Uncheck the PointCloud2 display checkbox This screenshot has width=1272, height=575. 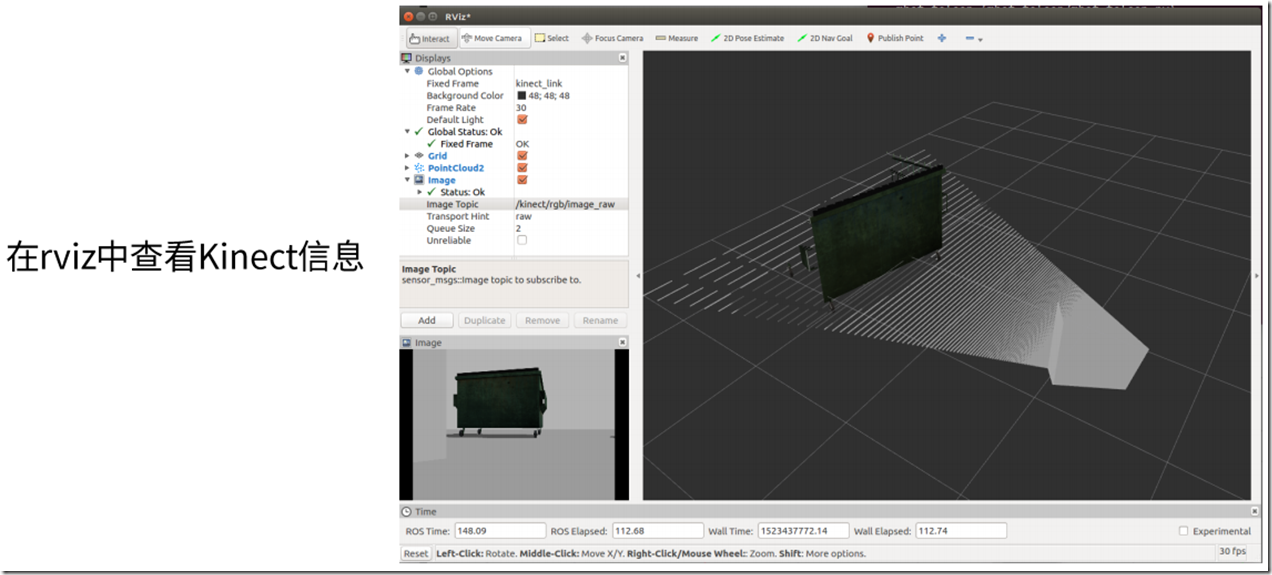(x=522, y=168)
